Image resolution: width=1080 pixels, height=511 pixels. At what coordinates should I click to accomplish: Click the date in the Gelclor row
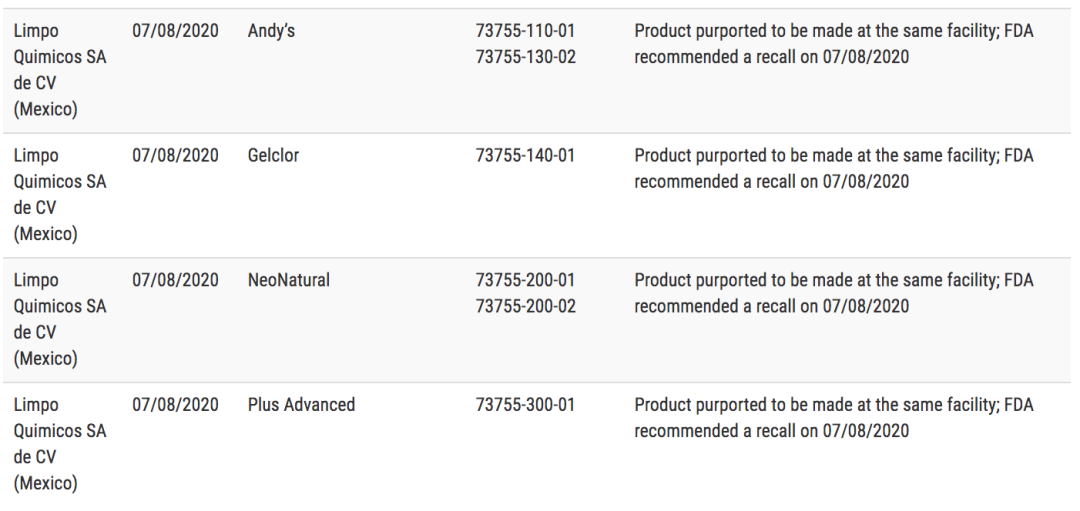click(x=176, y=156)
